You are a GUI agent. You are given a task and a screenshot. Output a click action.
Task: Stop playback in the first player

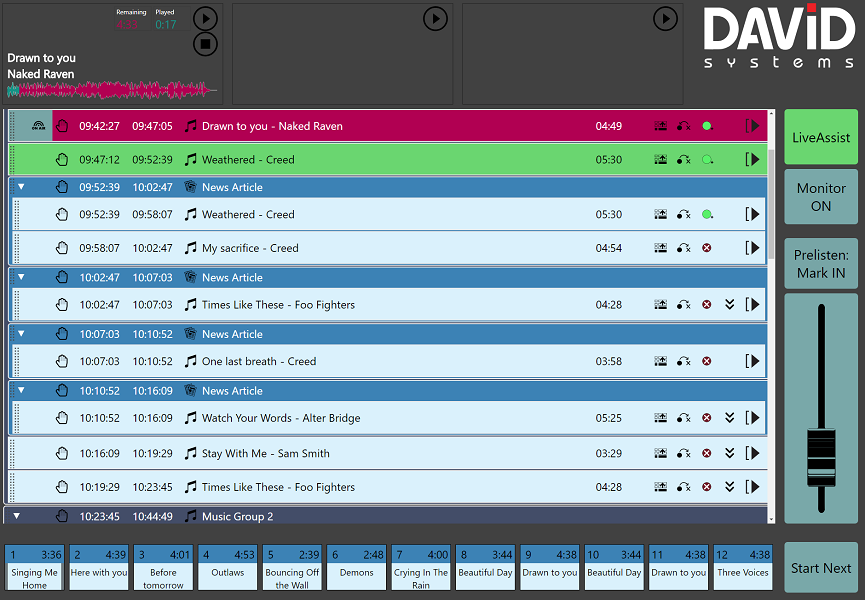click(204, 43)
